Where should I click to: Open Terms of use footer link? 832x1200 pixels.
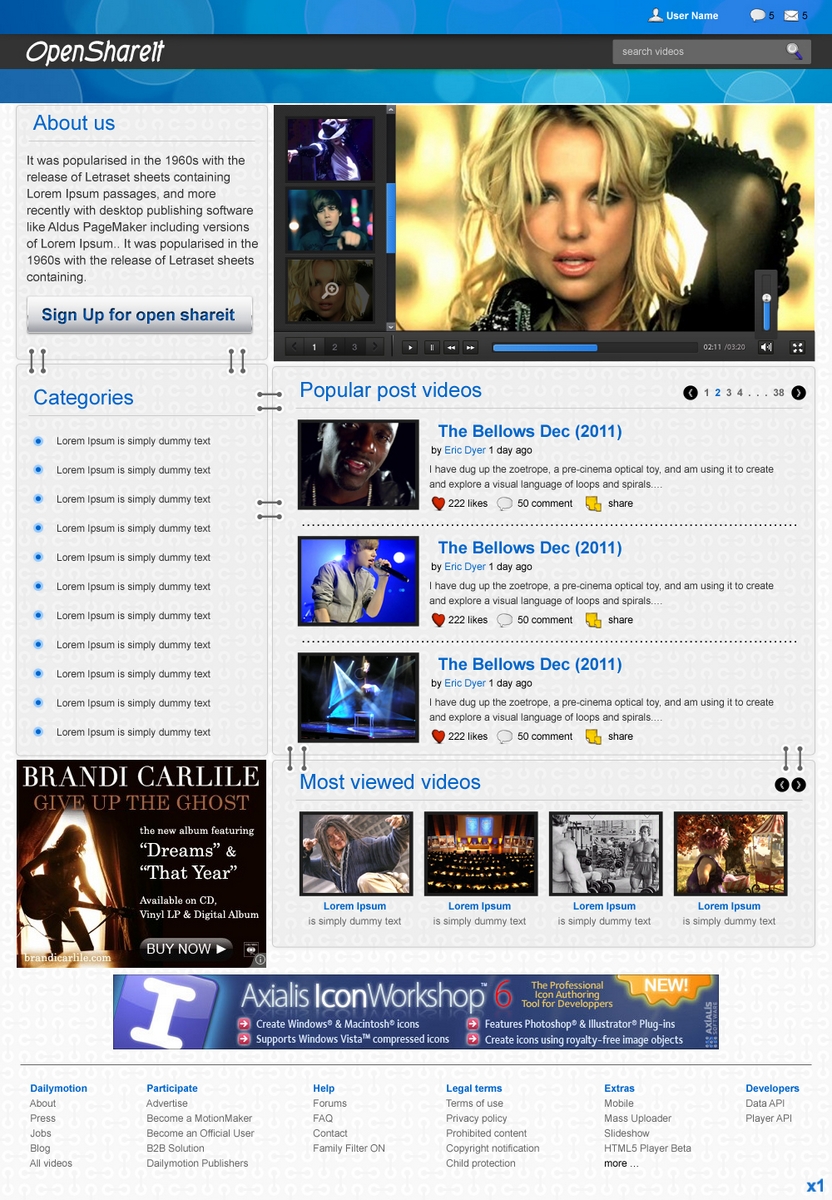(475, 1104)
